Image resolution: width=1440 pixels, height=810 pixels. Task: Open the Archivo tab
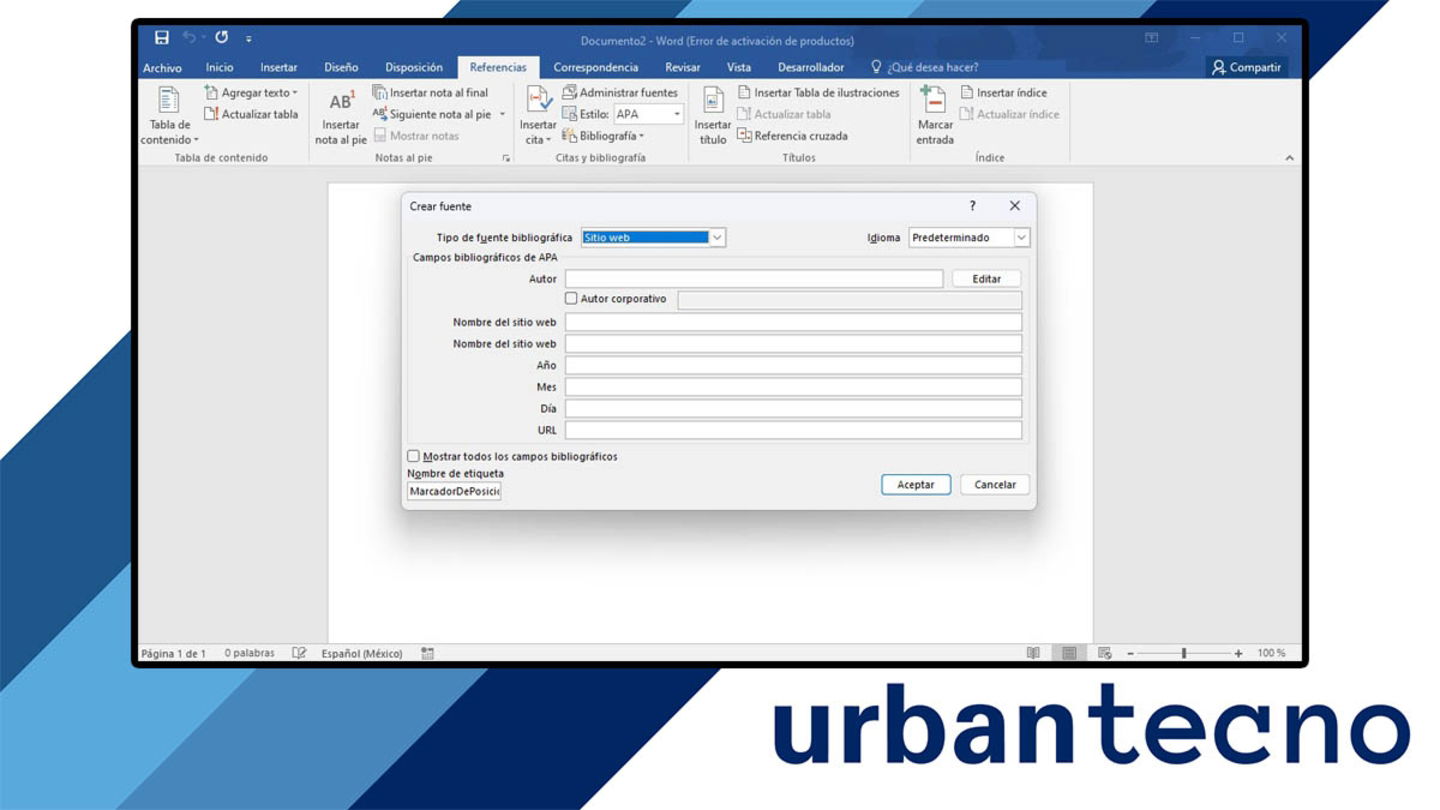coord(162,68)
